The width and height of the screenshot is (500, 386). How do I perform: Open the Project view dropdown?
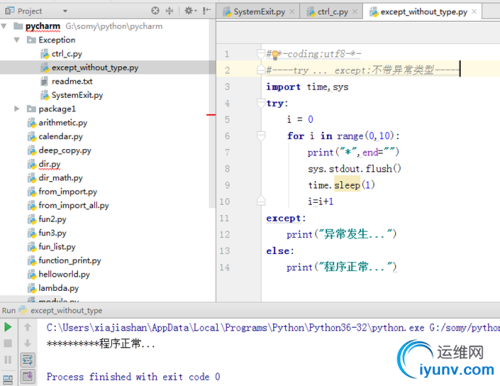click(x=65, y=11)
